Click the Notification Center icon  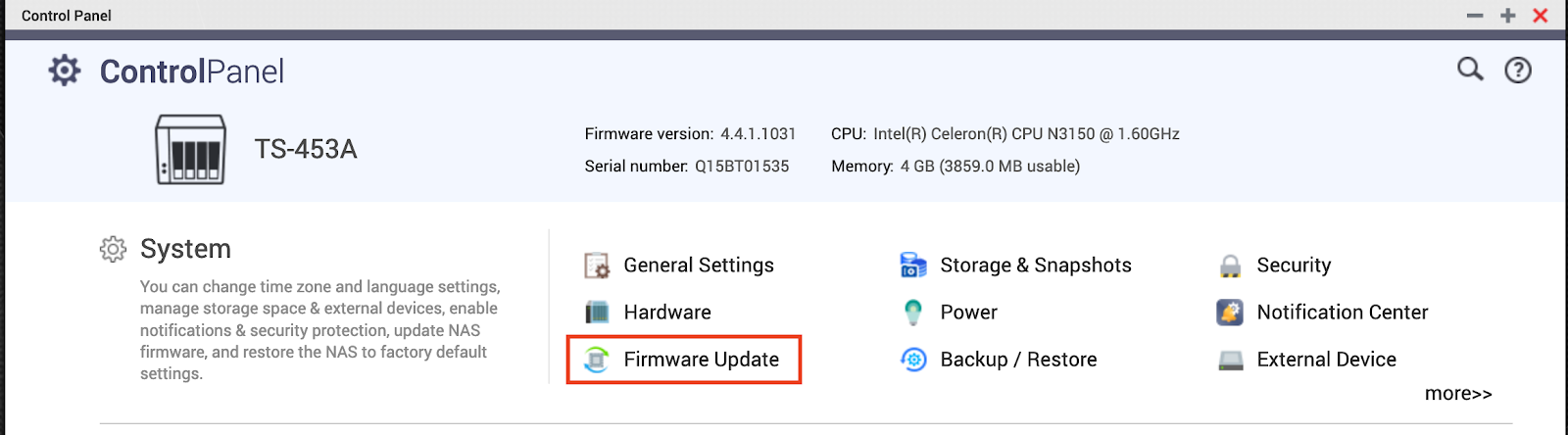coord(1230,313)
